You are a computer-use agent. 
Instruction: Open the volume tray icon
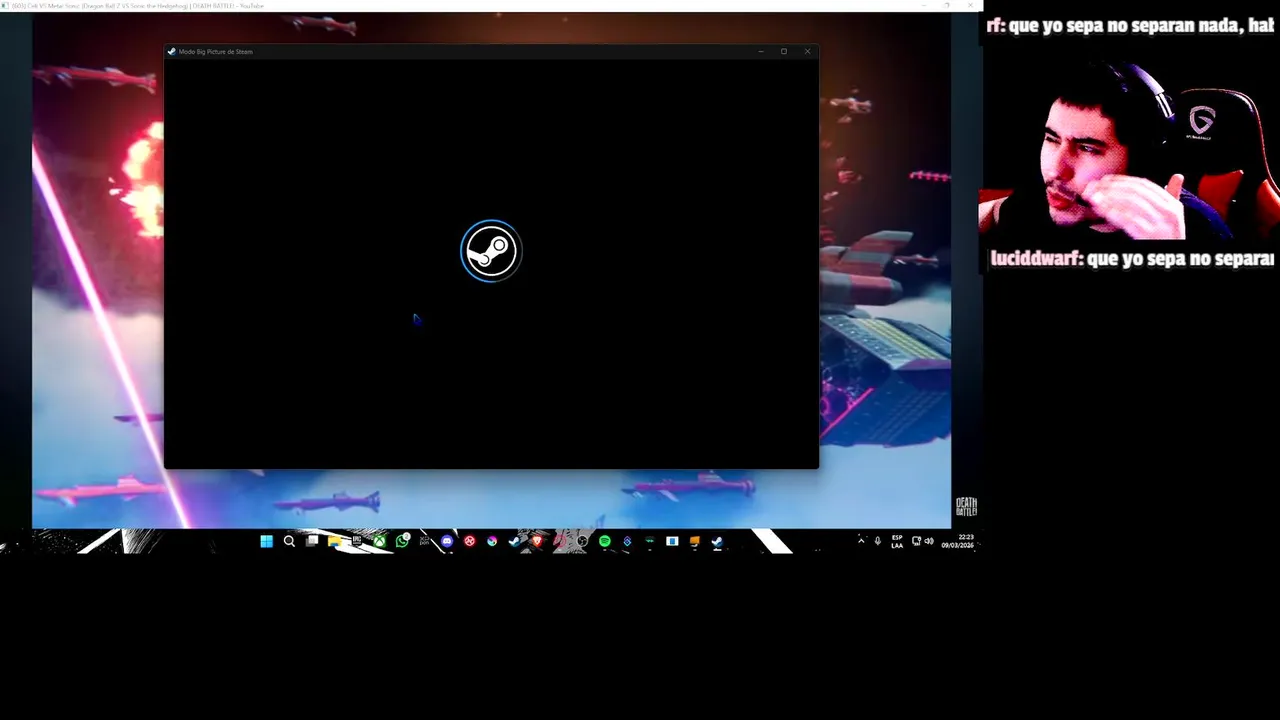[929, 541]
